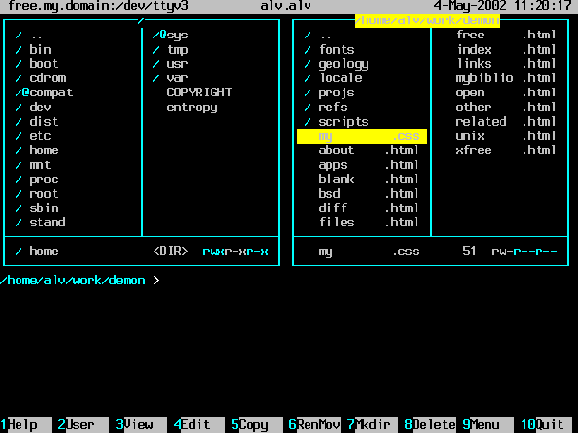Click the 6 RenMov function key

[x=314, y=425]
